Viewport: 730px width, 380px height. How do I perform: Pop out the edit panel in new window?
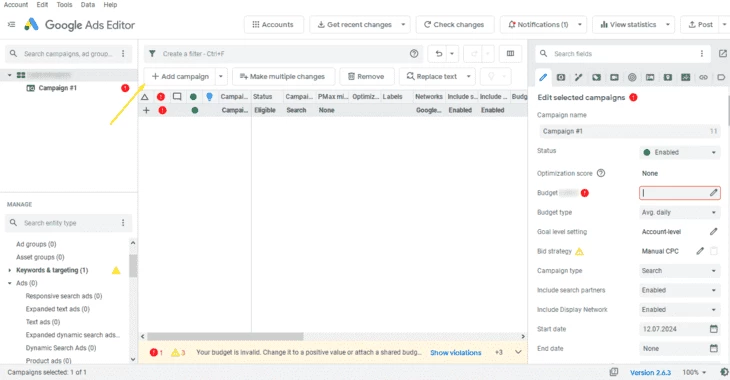723,54
